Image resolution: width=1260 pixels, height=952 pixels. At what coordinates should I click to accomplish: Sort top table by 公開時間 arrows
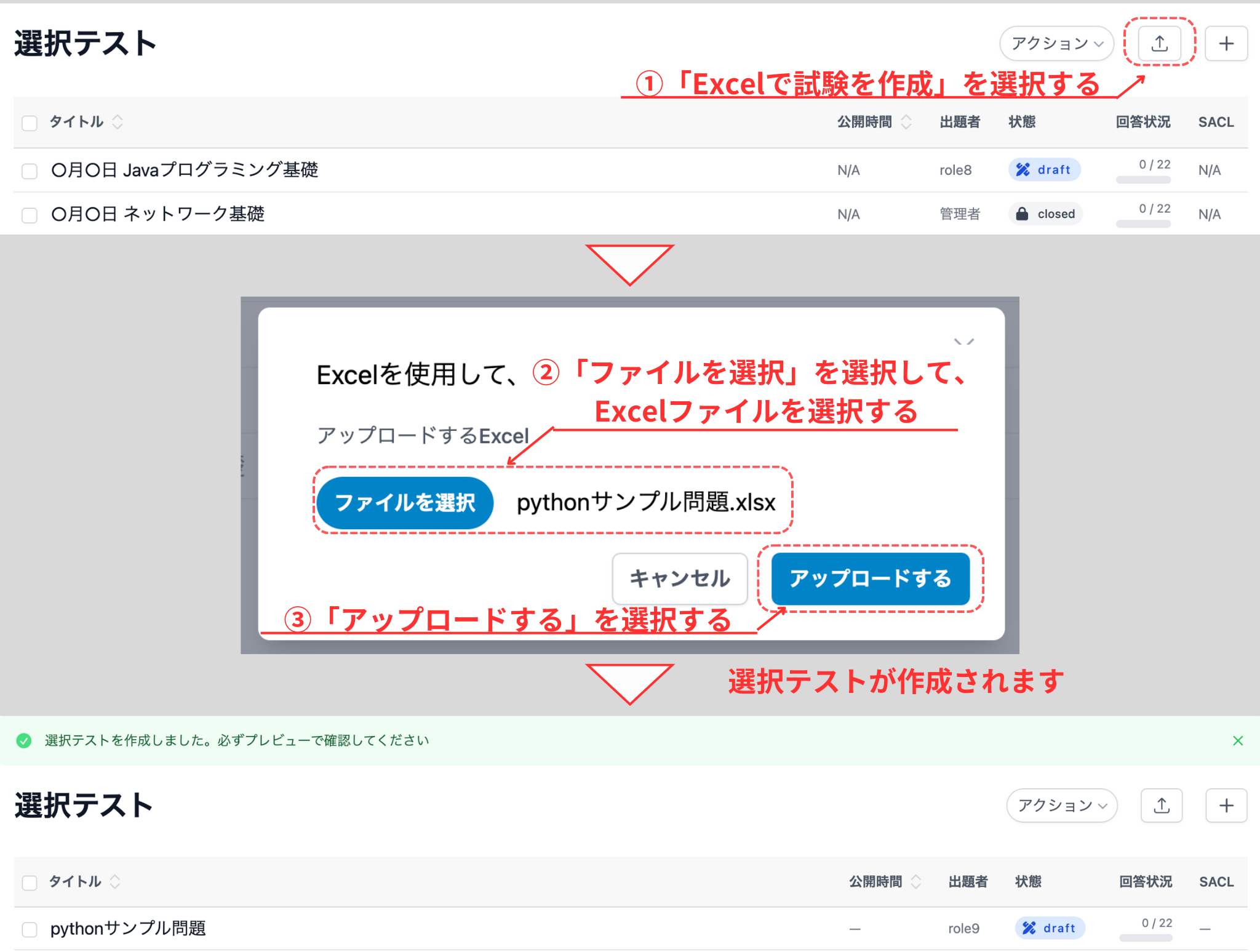click(x=906, y=122)
